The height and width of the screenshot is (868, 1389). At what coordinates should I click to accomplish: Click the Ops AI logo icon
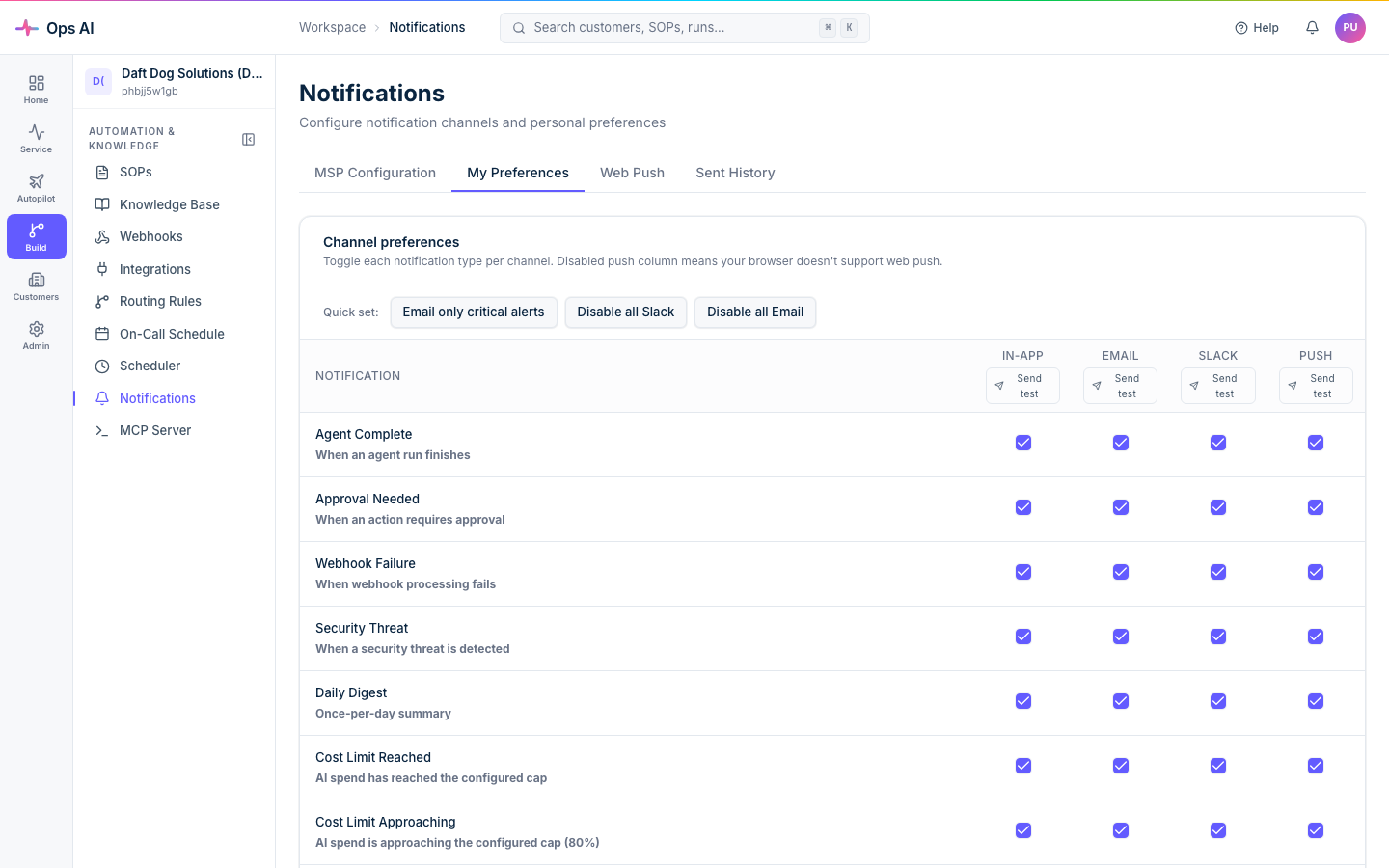click(27, 28)
